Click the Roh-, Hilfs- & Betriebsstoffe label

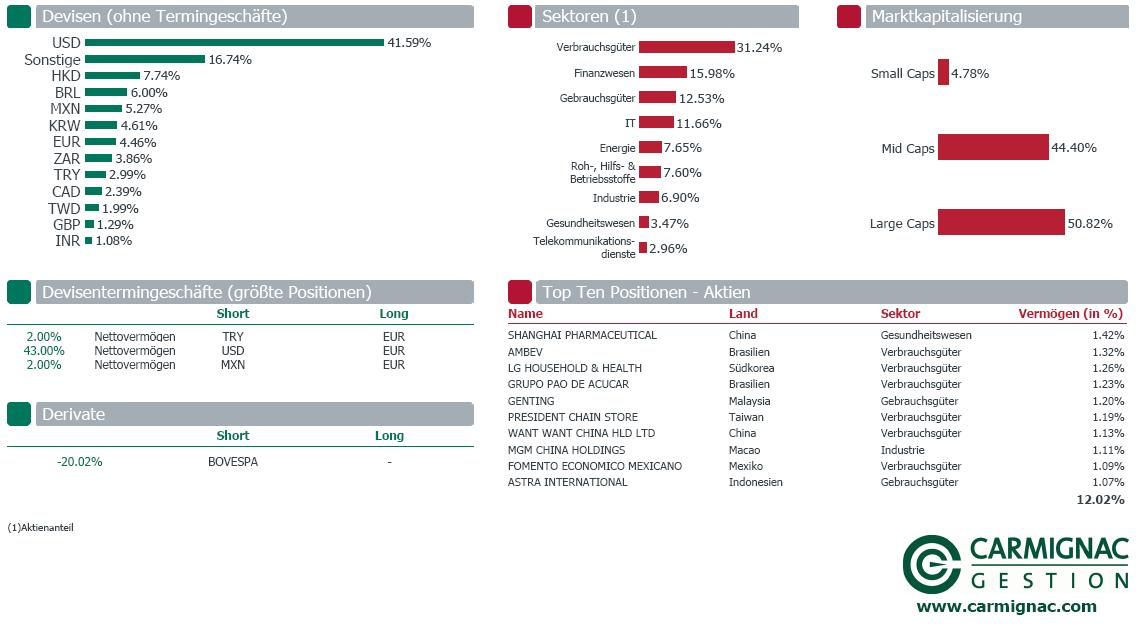(x=603, y=172)
